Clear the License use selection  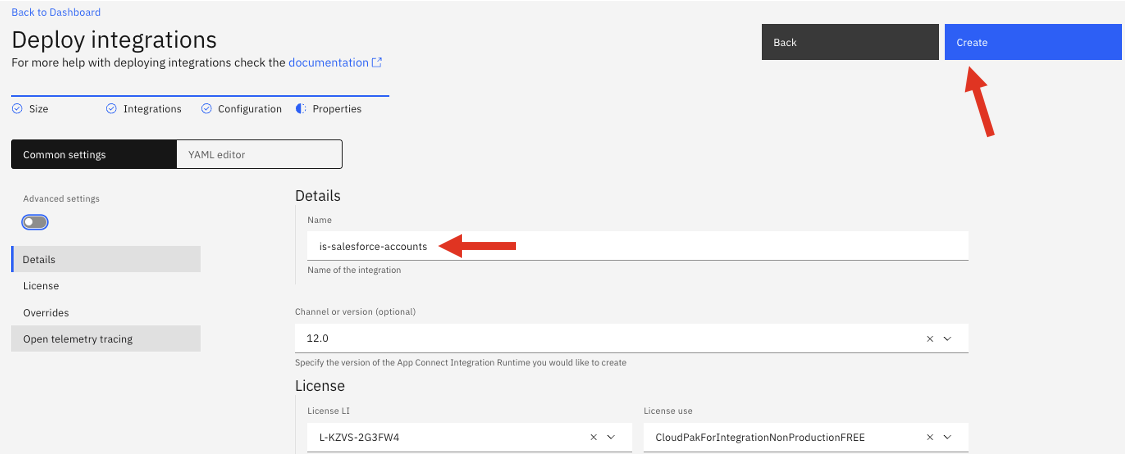point(930,437)
